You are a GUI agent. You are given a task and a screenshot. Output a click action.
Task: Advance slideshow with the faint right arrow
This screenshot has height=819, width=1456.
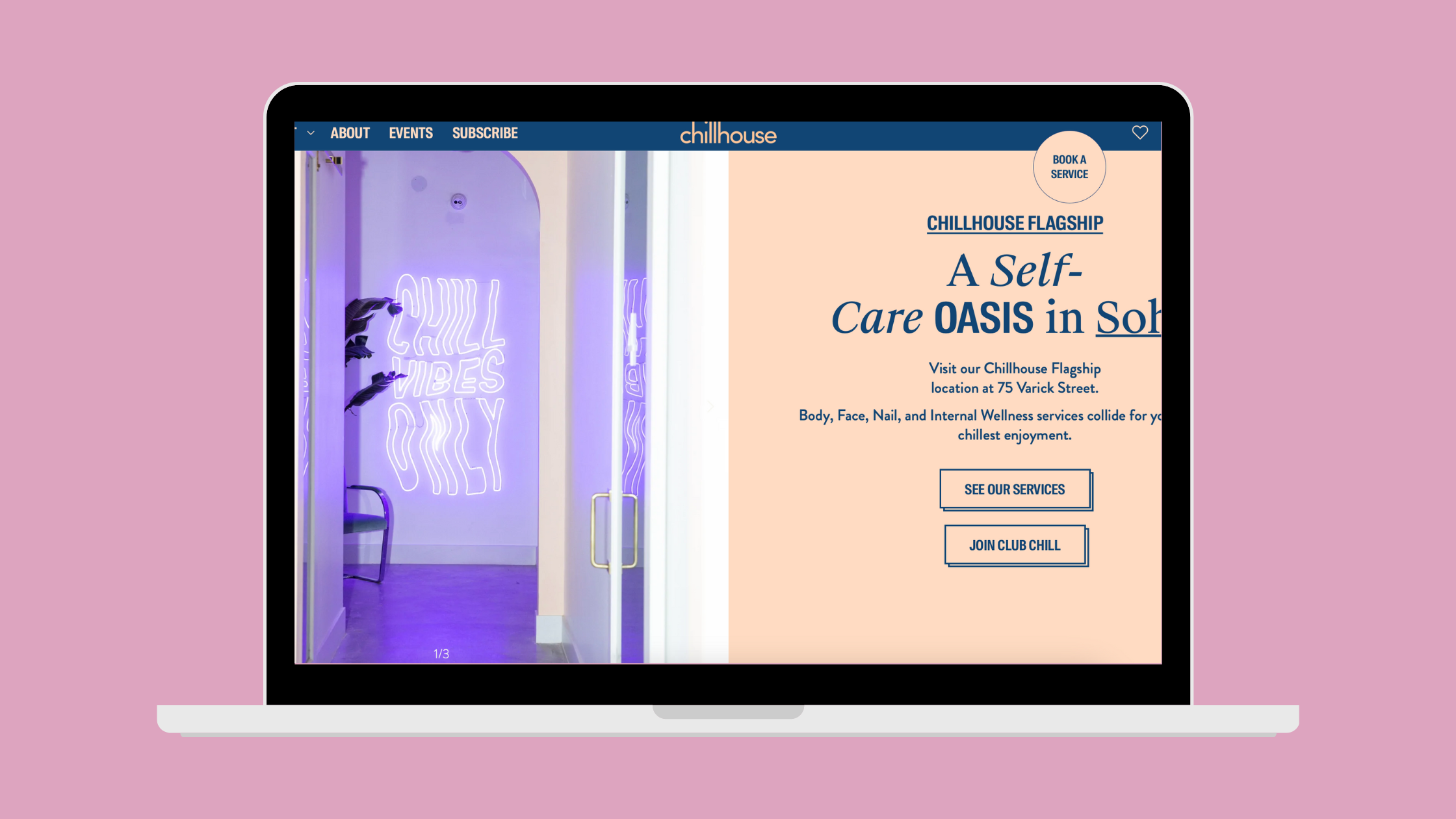[710, 407]
